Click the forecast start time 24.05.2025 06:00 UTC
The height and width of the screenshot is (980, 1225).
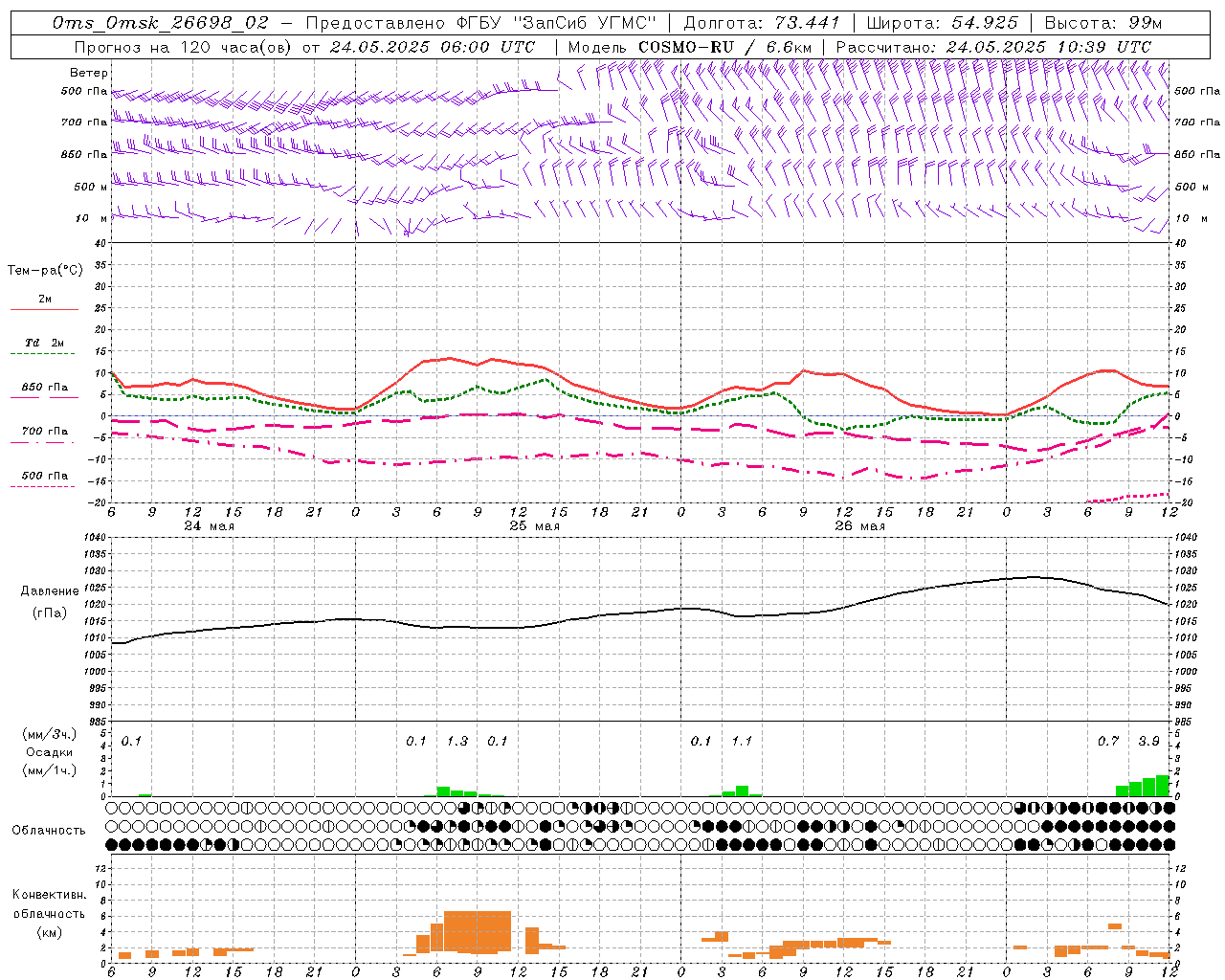coord(433,47)
